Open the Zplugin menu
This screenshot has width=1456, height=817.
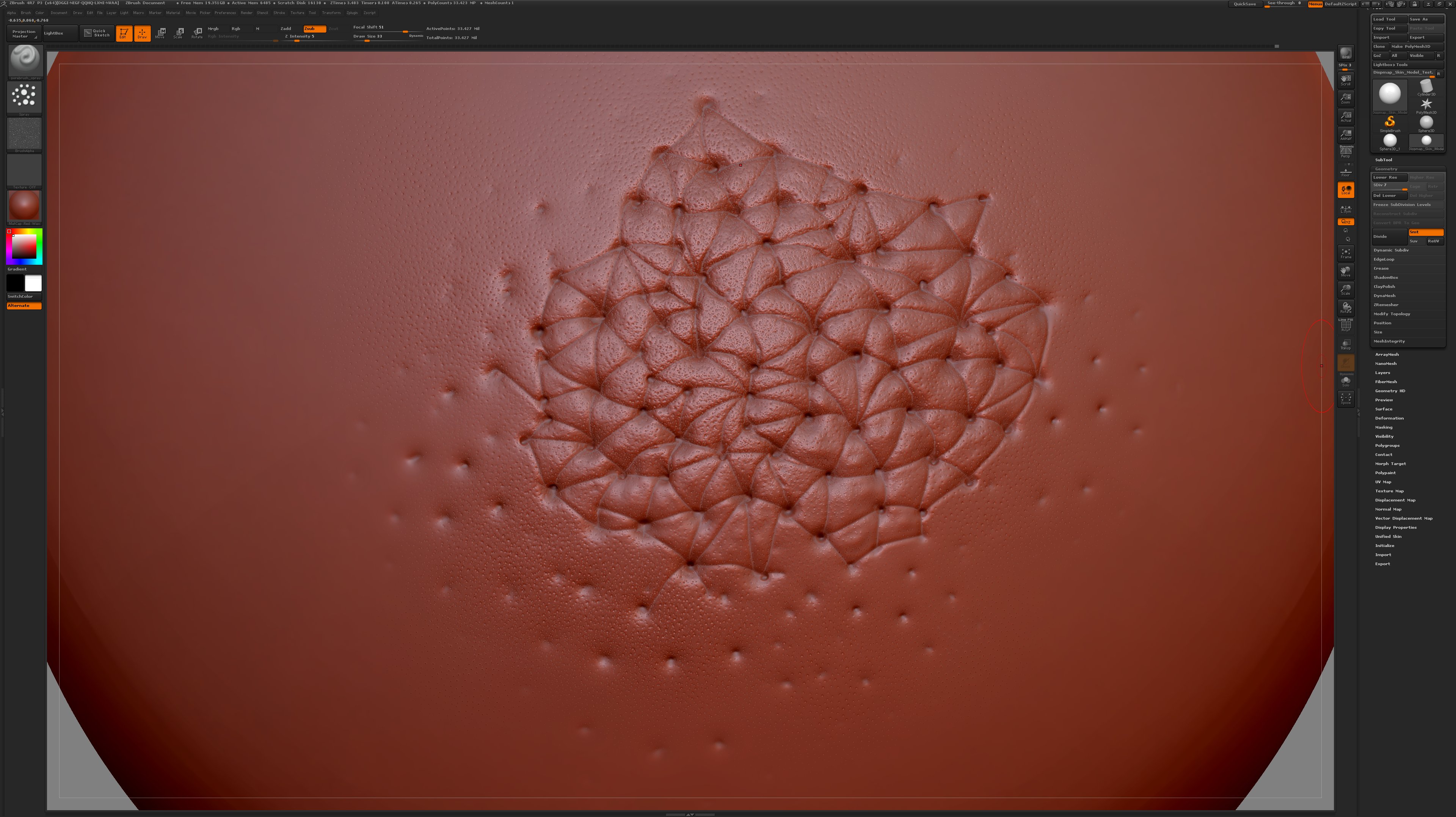point(352,13)
